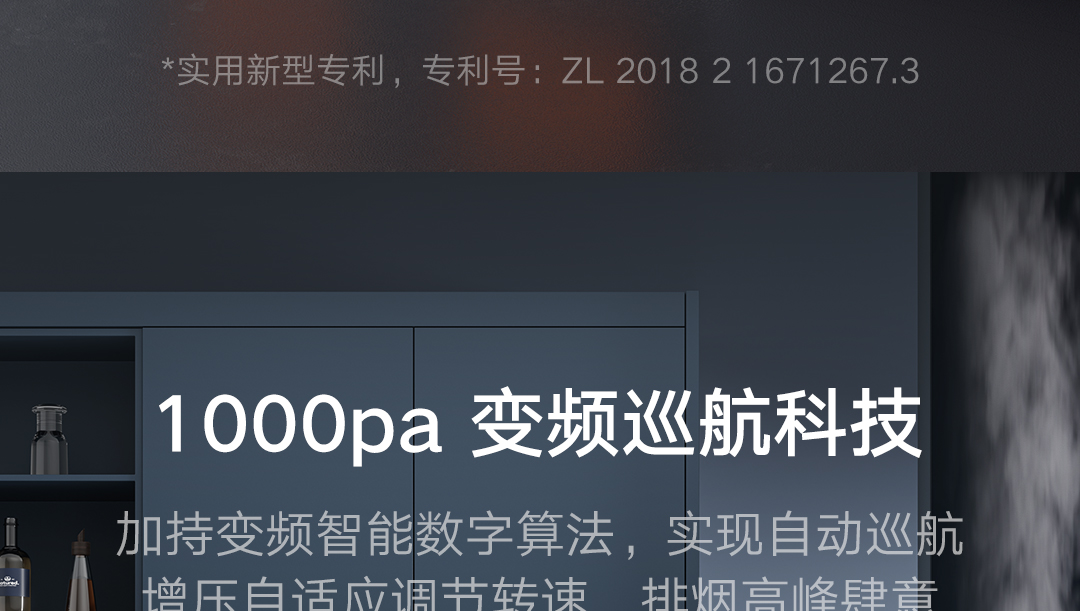Click the glass jar on the shelf
The height and width of the screenshot is (611, 1080).
tap(49, 439)
